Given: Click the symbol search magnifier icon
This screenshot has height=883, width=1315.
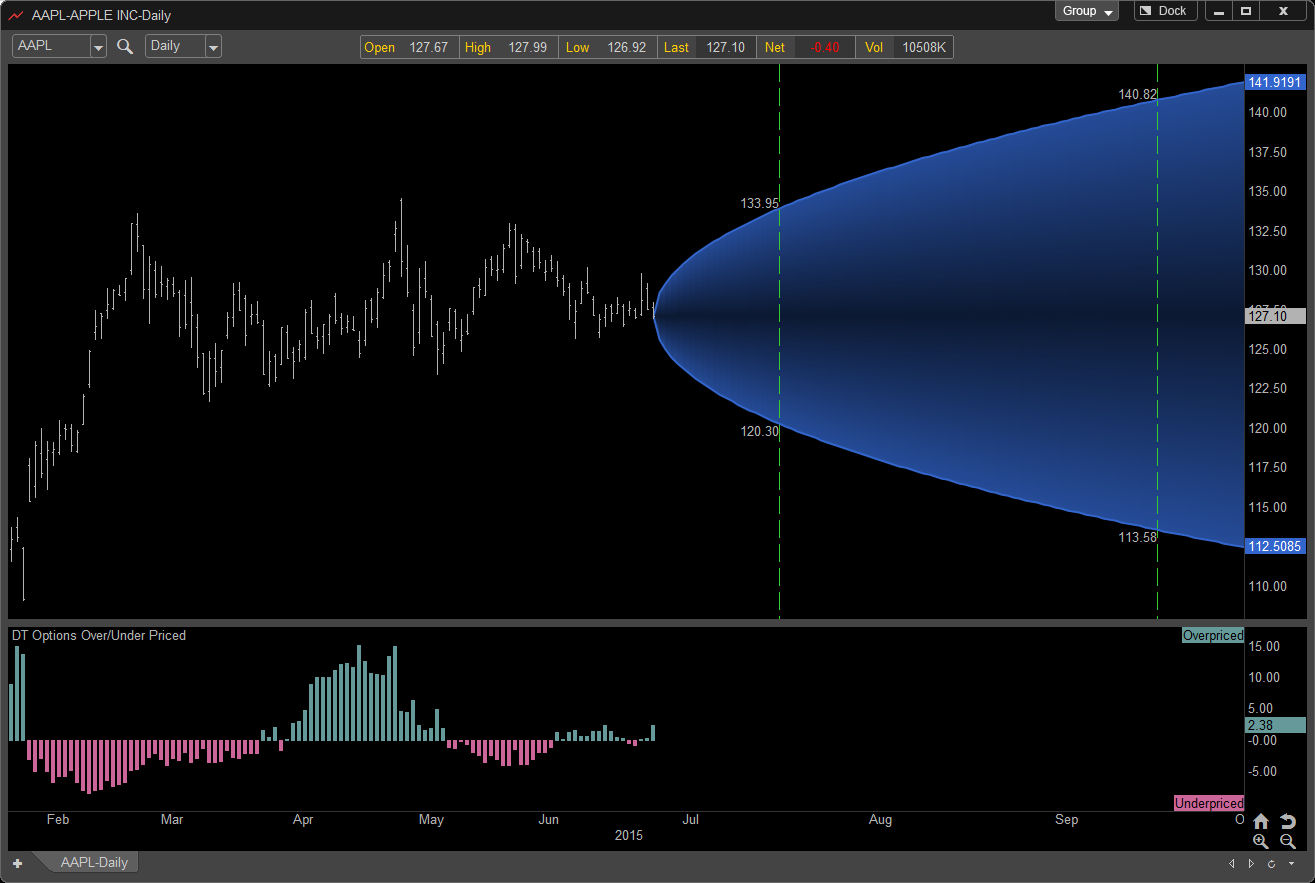Looking at the screenshot, I should (x=125, y=46).
